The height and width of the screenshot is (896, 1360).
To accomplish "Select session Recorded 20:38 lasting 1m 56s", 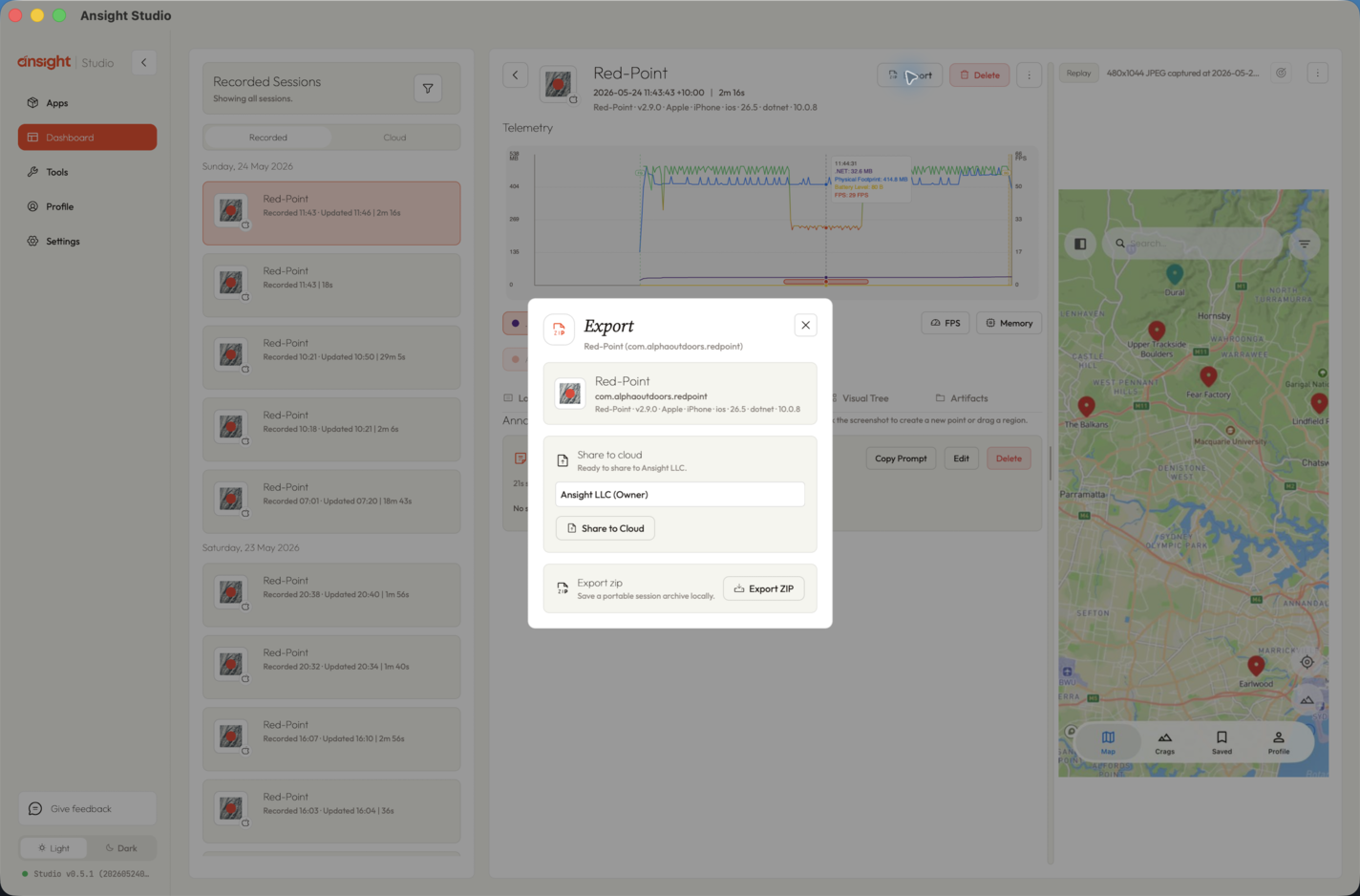I will [x=331, y=595].
